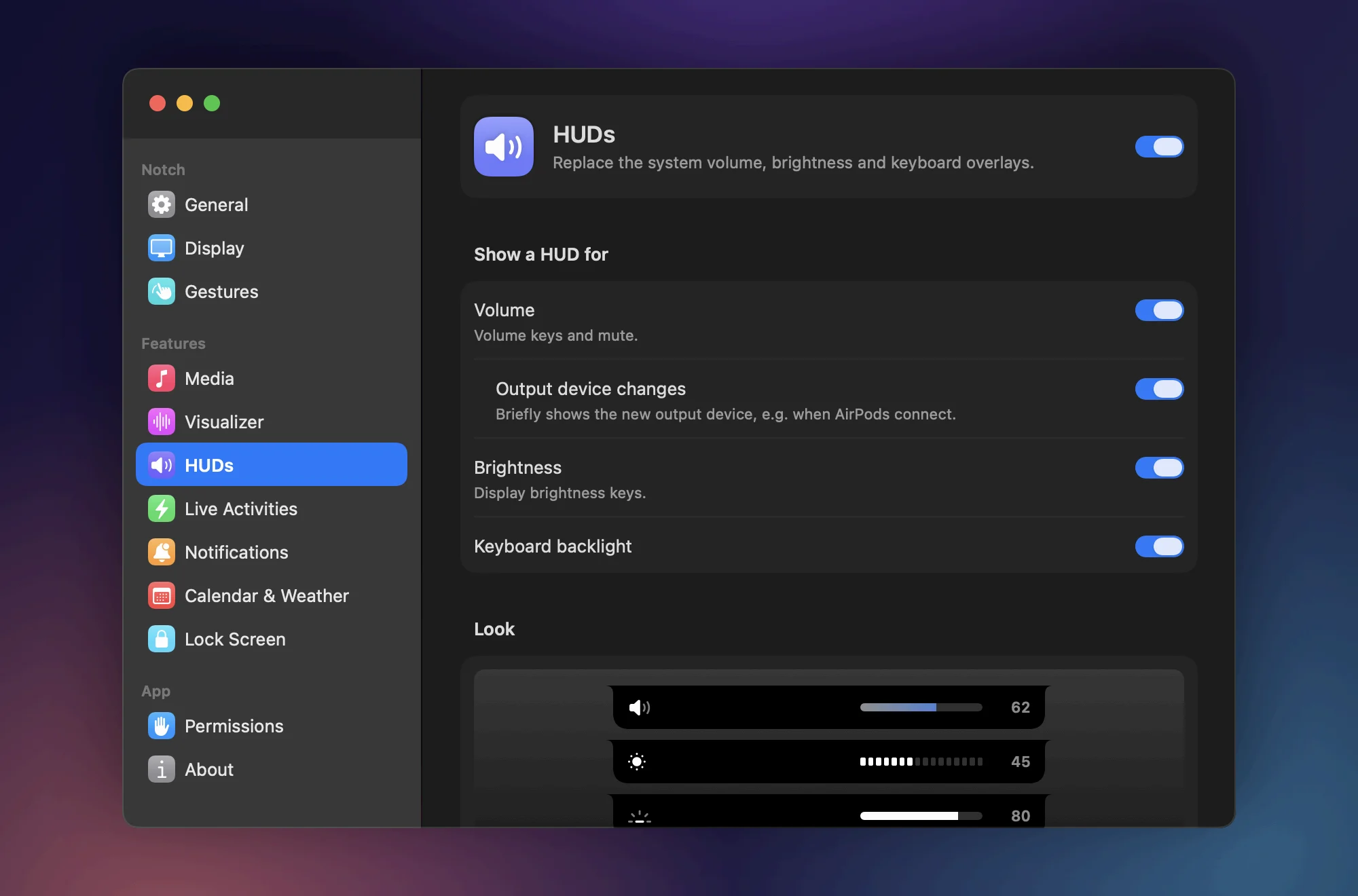Click the large HUDs header speaker icon

click(x=504, y=147)
